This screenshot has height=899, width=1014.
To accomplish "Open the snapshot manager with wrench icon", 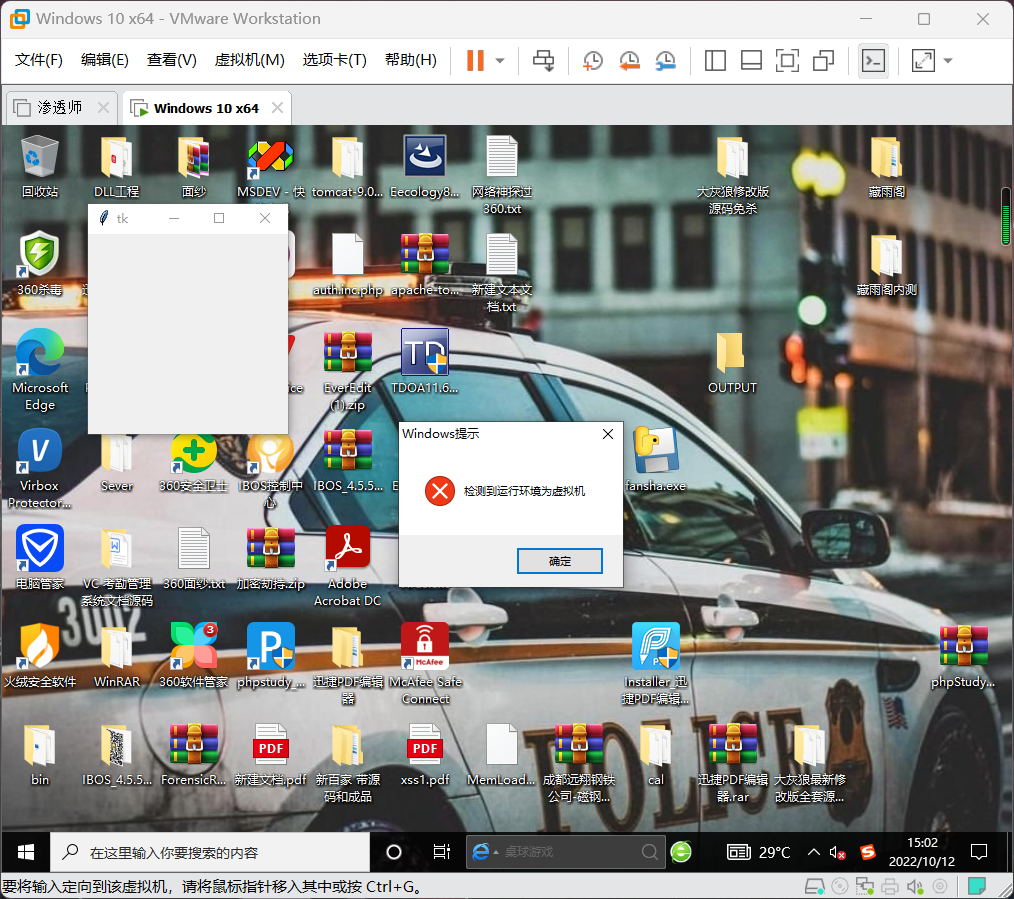I will (665, 61).
